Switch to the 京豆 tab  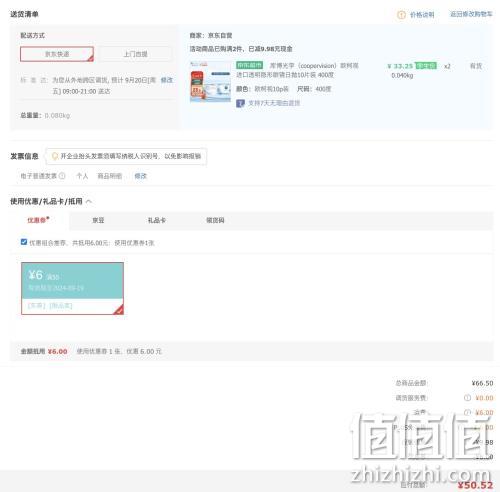tap(98, 220)
